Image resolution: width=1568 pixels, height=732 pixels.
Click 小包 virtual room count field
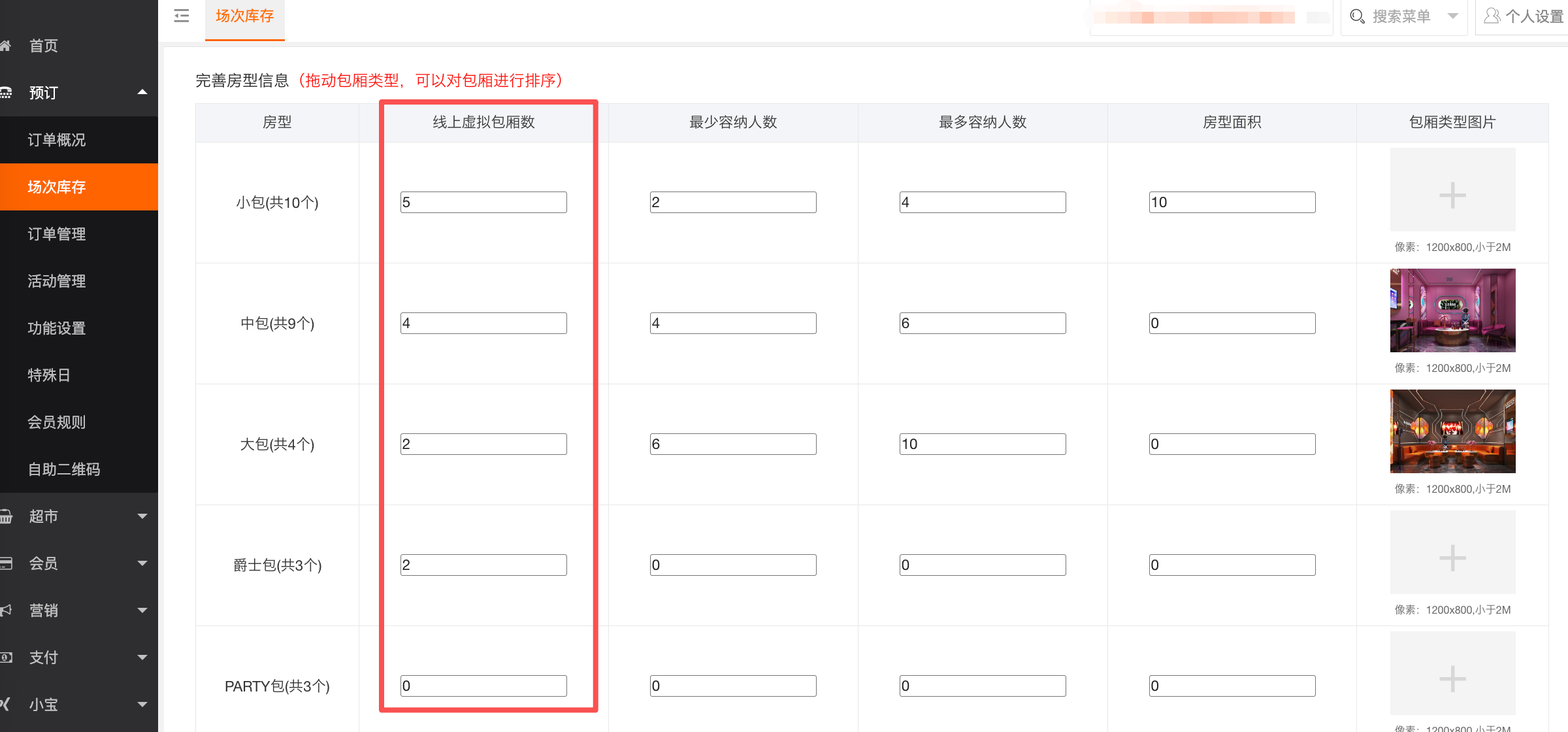[x=483, y=202]
